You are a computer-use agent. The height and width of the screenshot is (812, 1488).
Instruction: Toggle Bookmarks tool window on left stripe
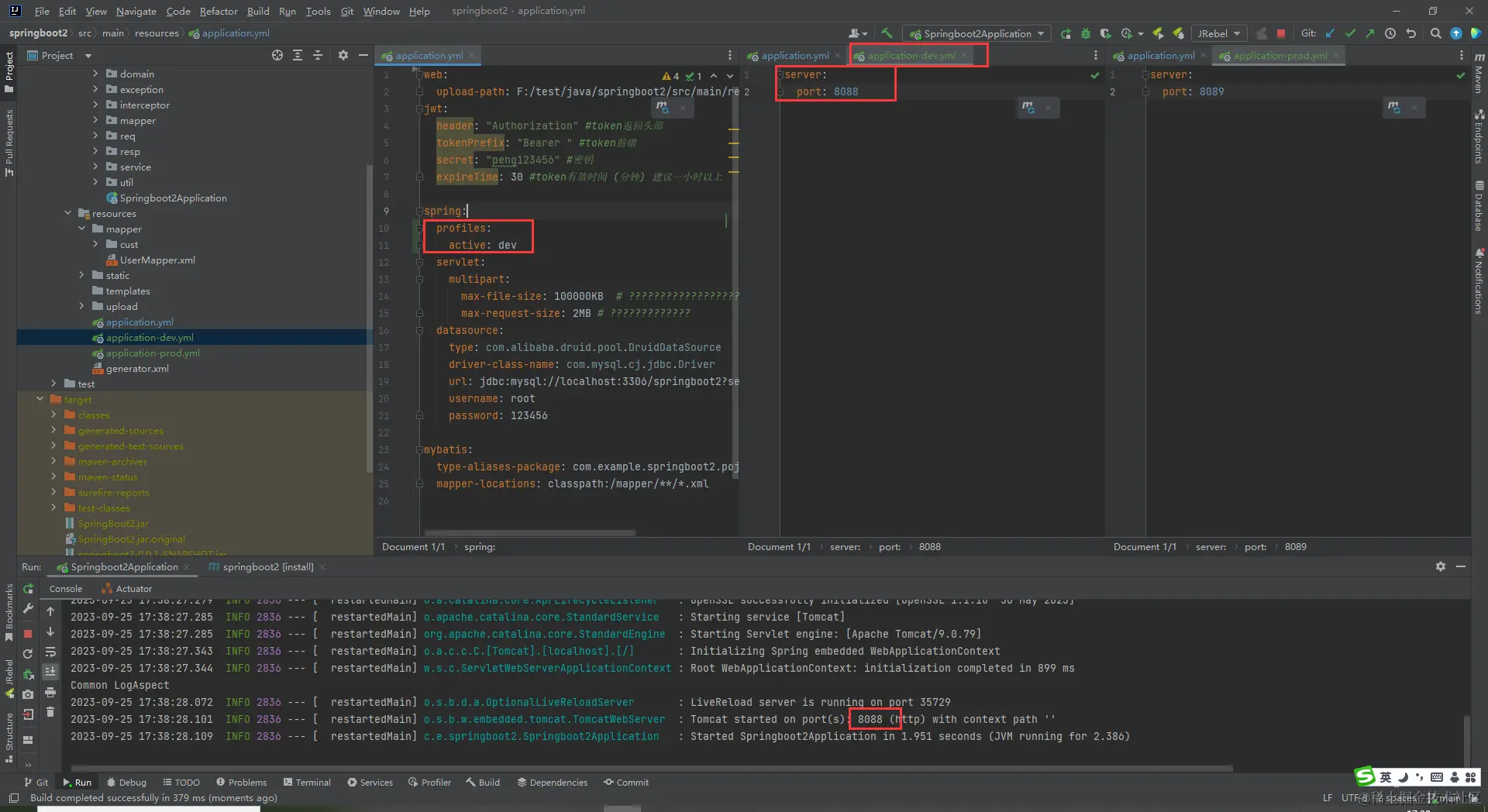[9, 612]
